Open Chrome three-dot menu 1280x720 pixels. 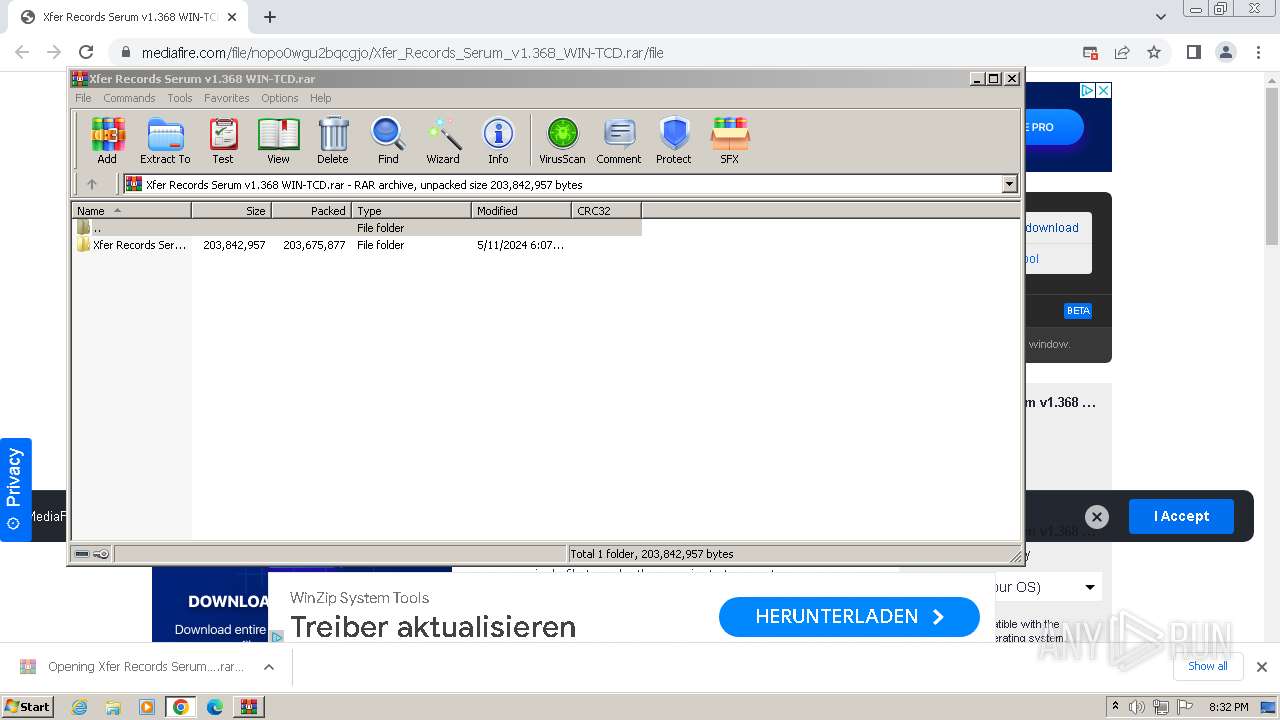tap(1258, 53)
